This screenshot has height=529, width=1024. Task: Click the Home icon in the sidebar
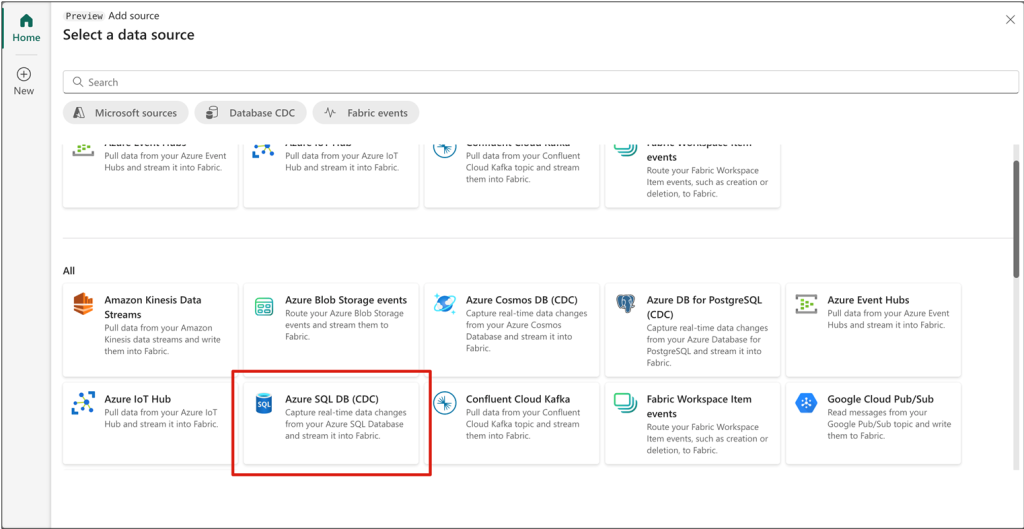(x=26, y=20)
